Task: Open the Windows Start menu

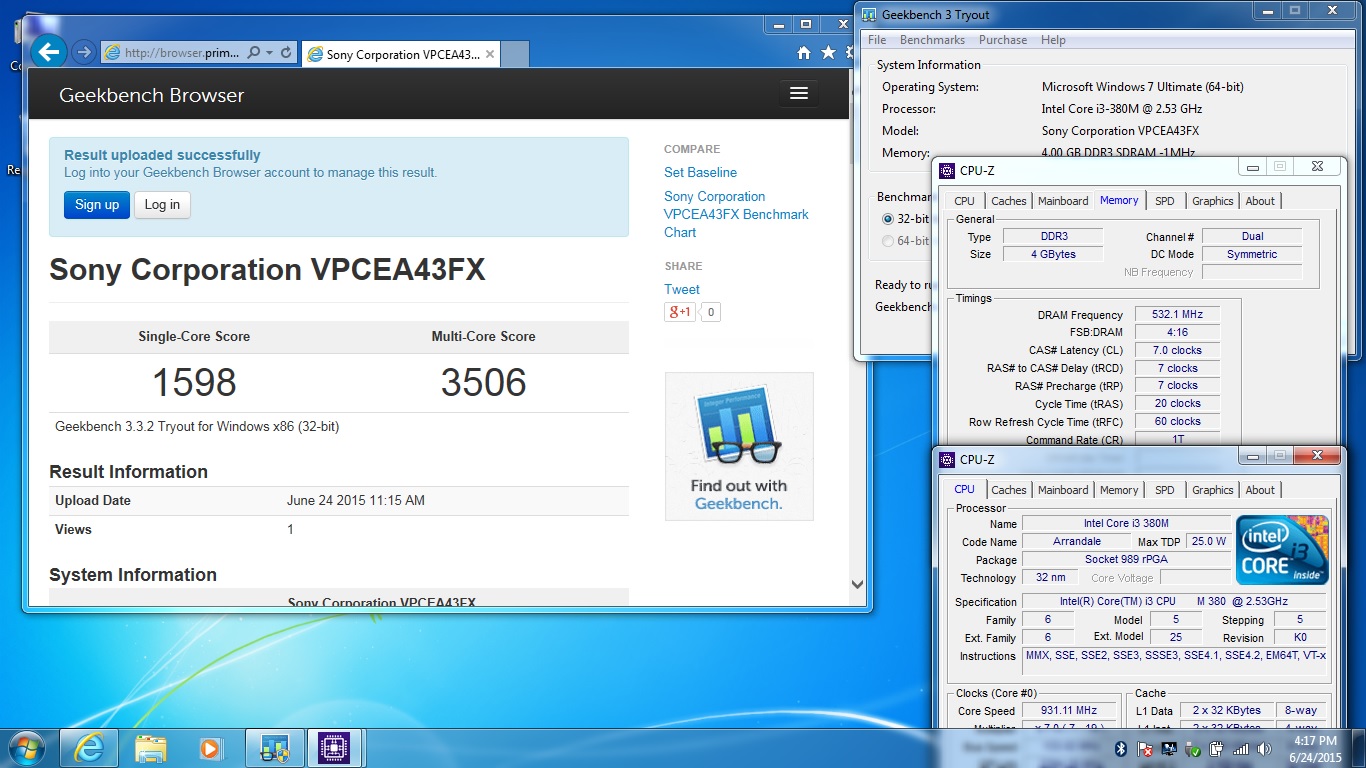Action: 25,748
